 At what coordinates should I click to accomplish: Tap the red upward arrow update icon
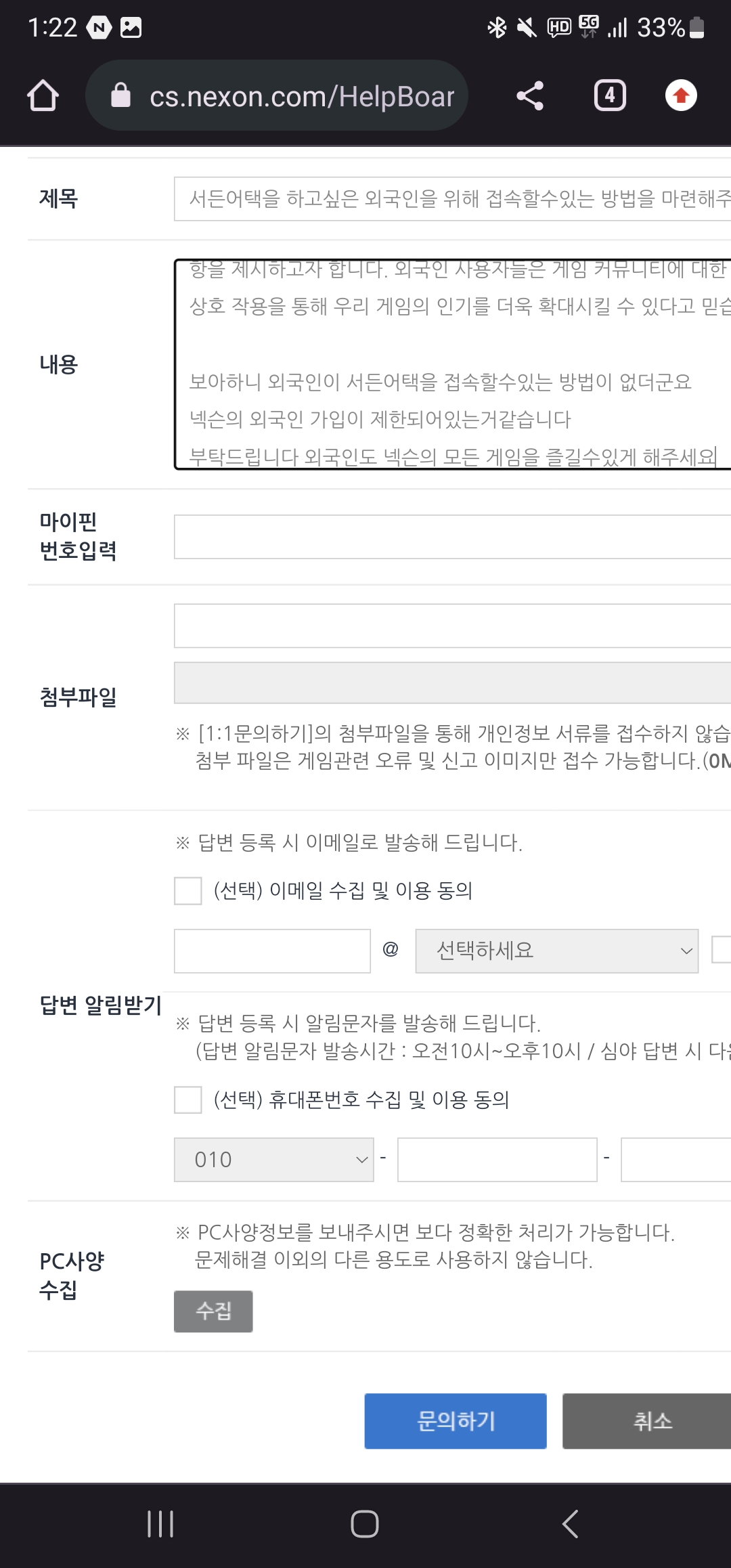click(x=681, y=95)
